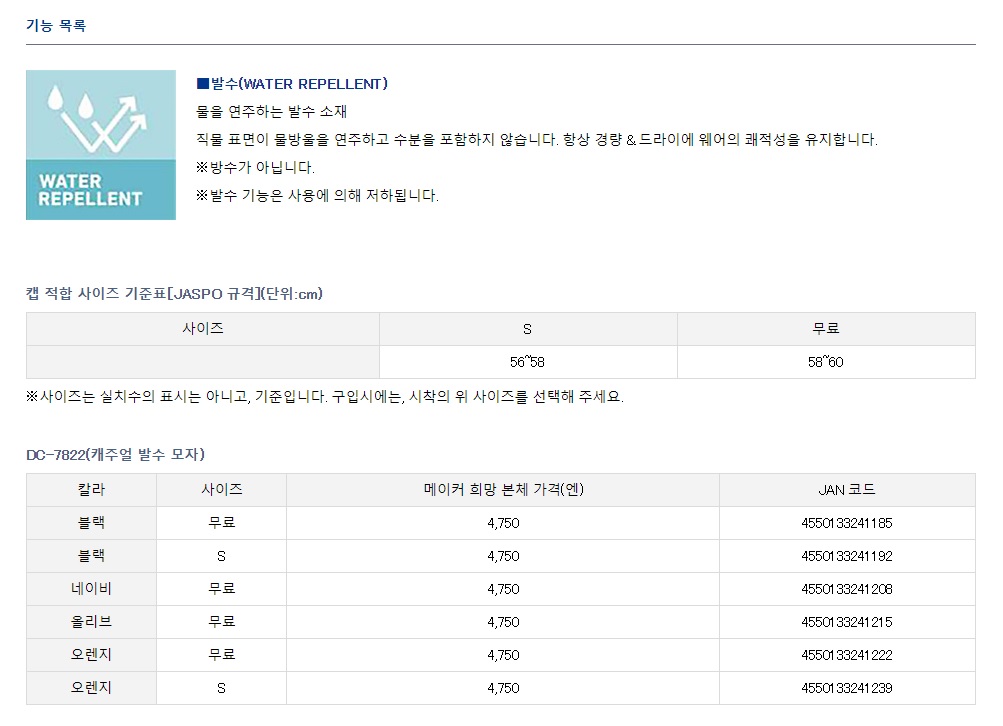Click JAN code 4550133241185
The image size is (1003, 726).
click(x=846, y=523)
